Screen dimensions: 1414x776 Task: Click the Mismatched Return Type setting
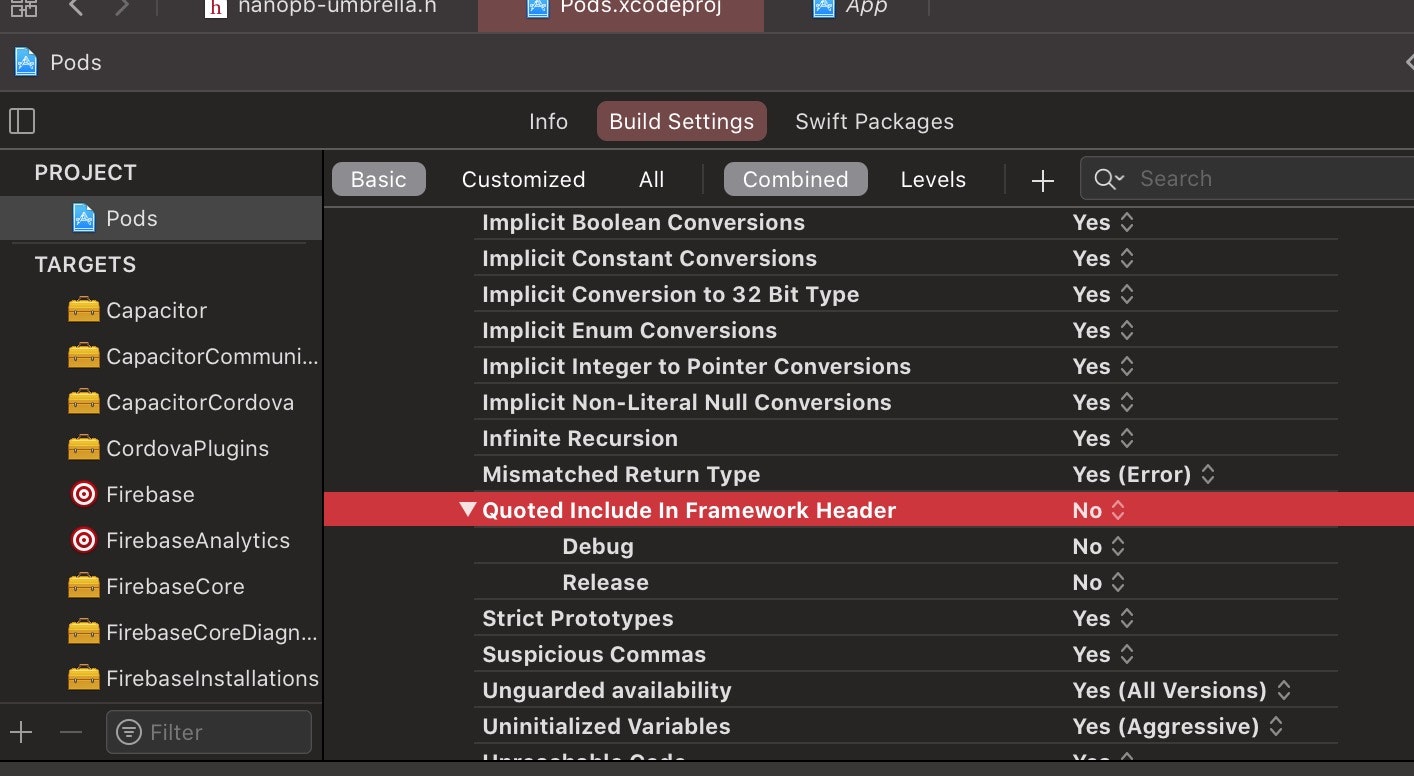click(x=621, y=474)
